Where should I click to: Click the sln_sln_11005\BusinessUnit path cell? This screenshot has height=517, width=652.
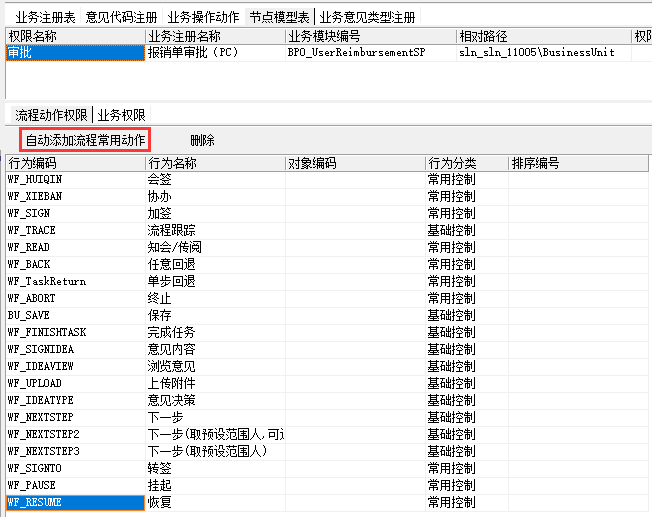(x=543, y=52)
